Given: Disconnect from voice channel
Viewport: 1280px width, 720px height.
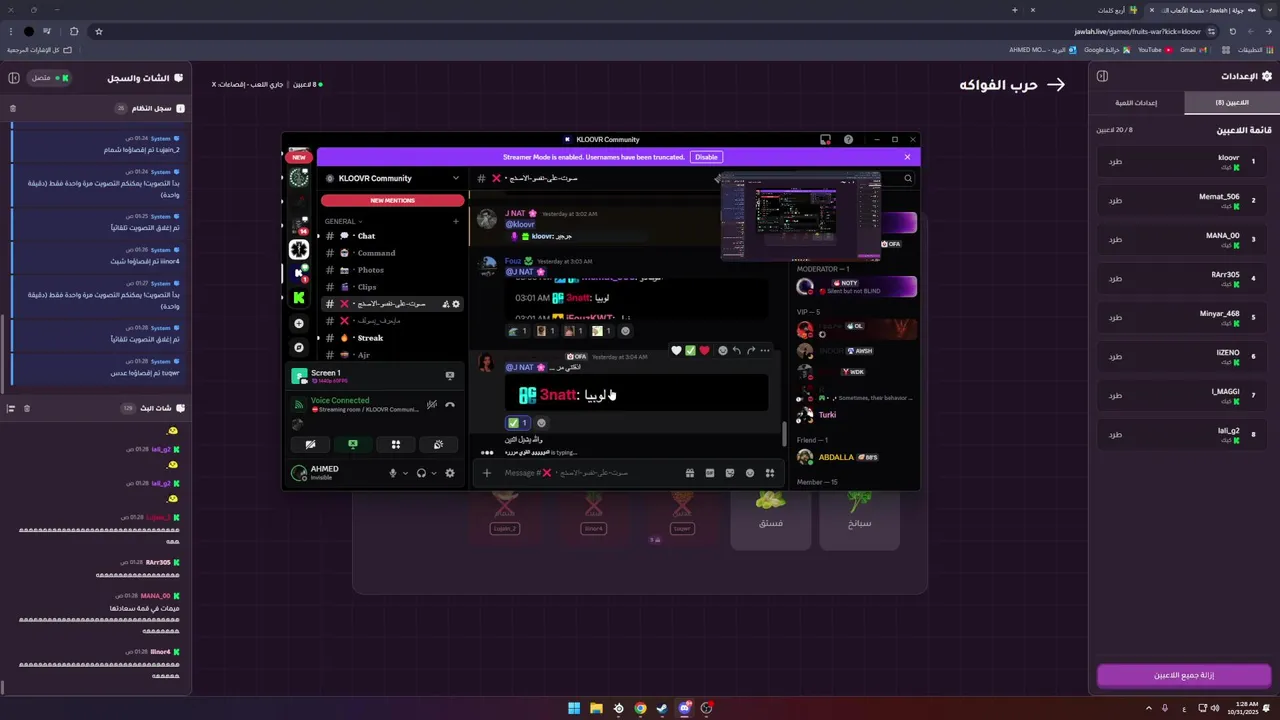Looking at the screenshot, I should click(450, 405).
